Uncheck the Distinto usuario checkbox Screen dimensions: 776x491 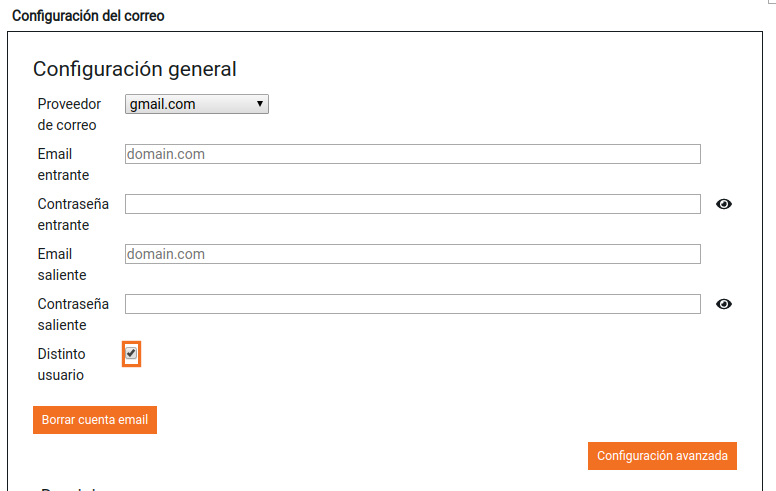[x=131, y=354]
